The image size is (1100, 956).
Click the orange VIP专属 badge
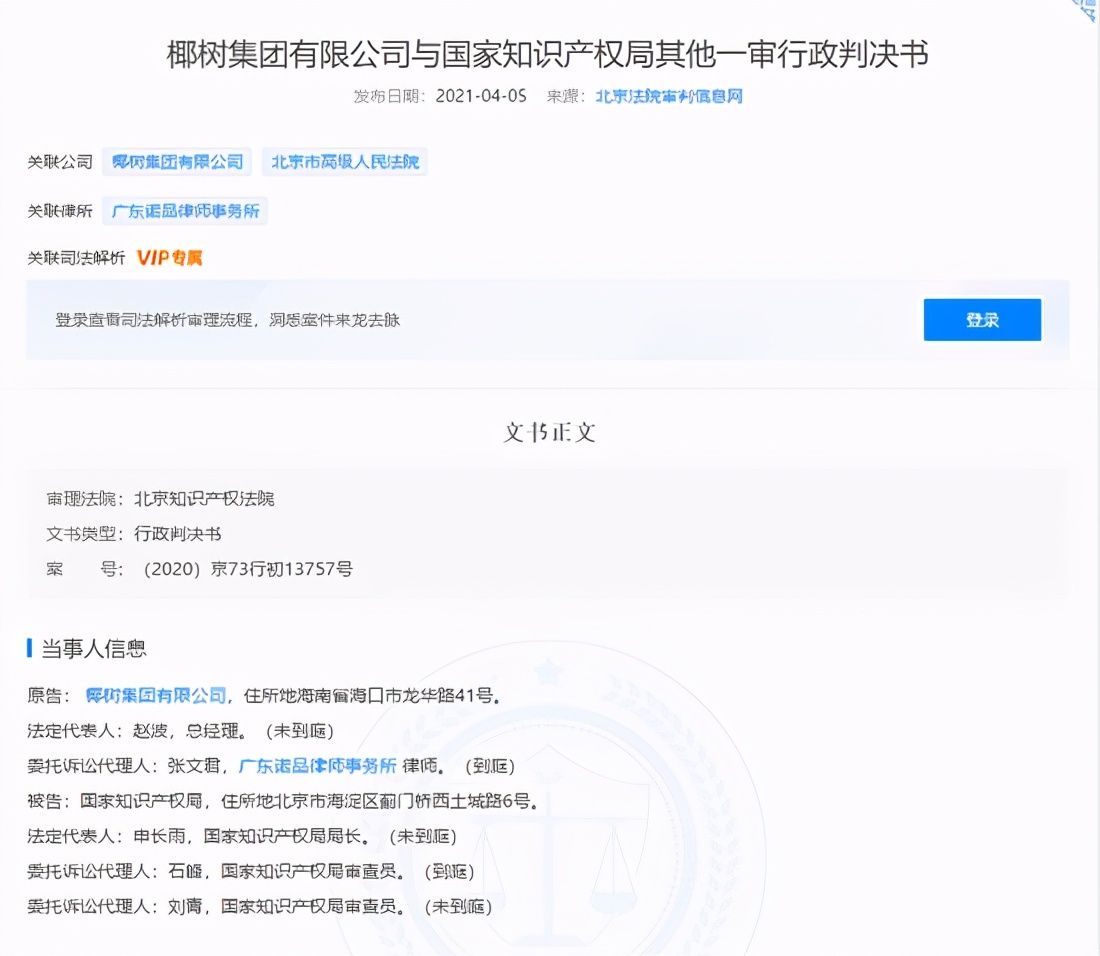169,258
